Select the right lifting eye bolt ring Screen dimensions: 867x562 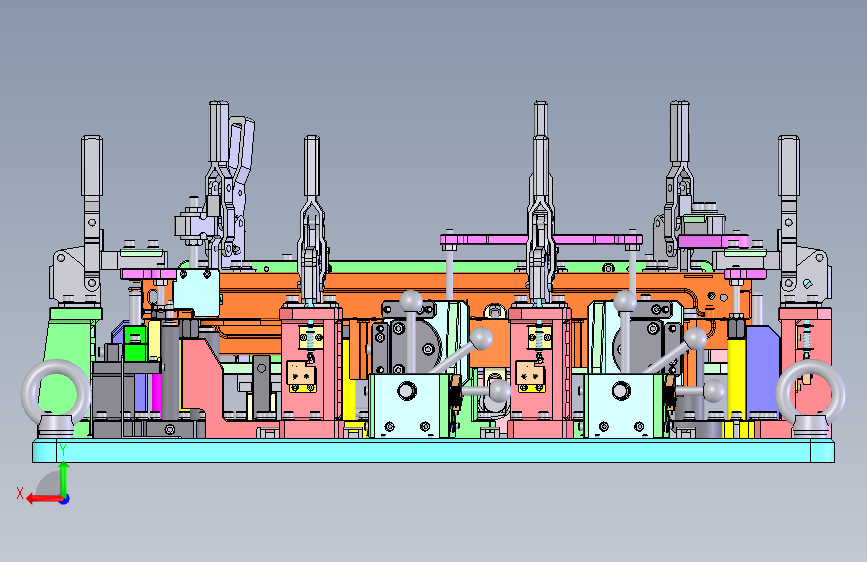[810, 393]
